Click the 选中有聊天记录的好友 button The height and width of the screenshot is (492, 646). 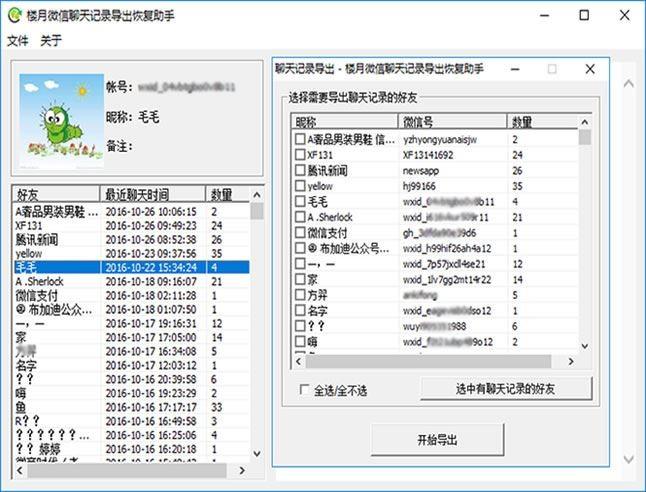pyautogui.click(x=506, y=388)
